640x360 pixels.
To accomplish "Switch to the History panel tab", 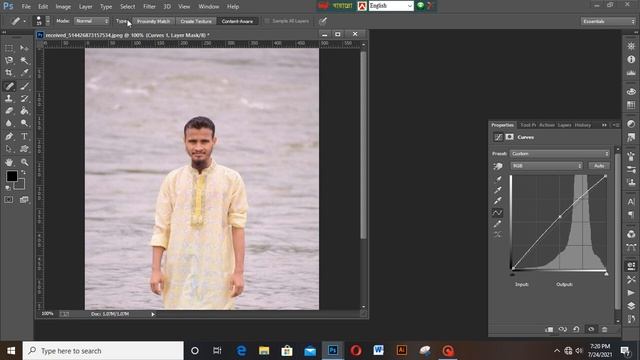I will click(x=583, y=125).
